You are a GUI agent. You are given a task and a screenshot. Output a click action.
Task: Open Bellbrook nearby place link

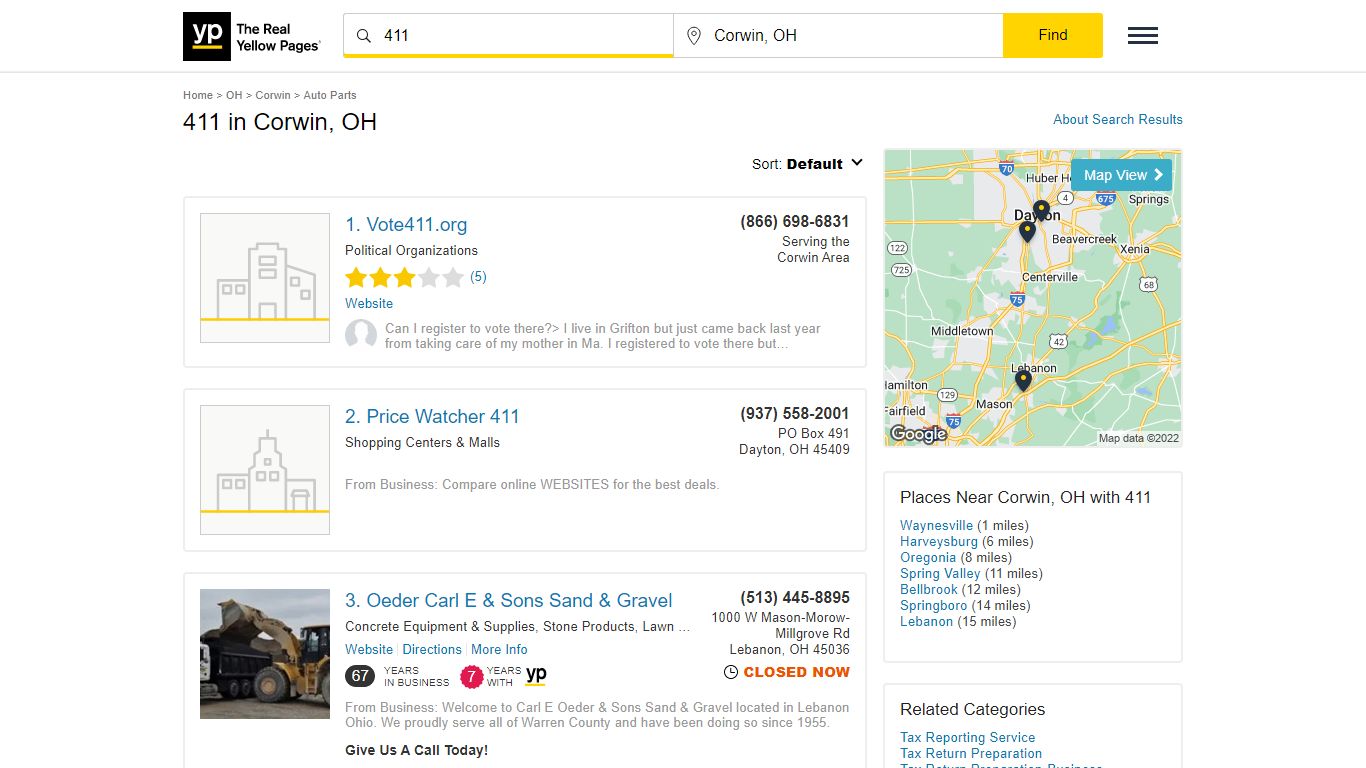tap(929, 589)
